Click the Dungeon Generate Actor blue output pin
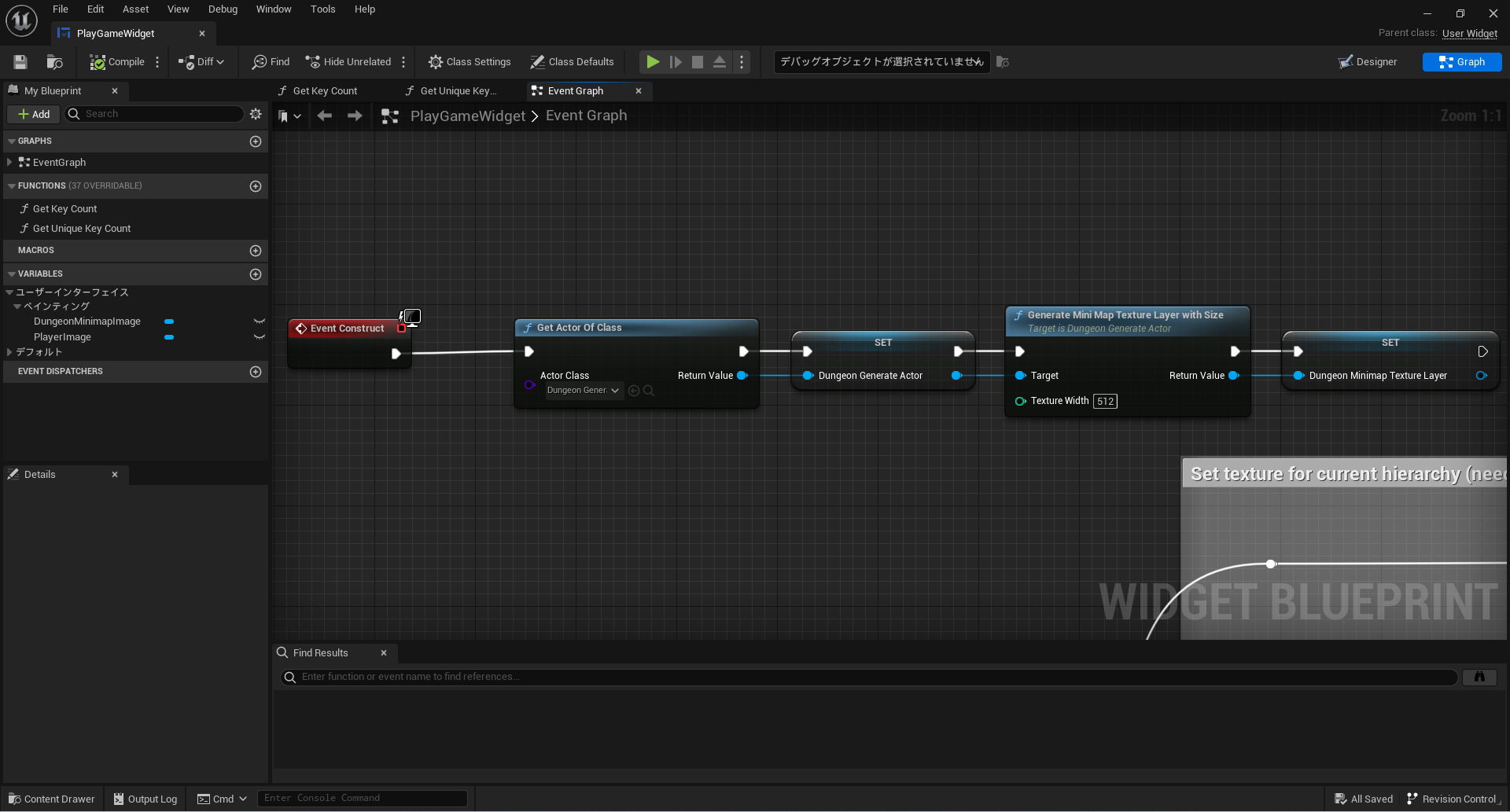The width and height of the screenshot is (1510, 812). point(956,376)
